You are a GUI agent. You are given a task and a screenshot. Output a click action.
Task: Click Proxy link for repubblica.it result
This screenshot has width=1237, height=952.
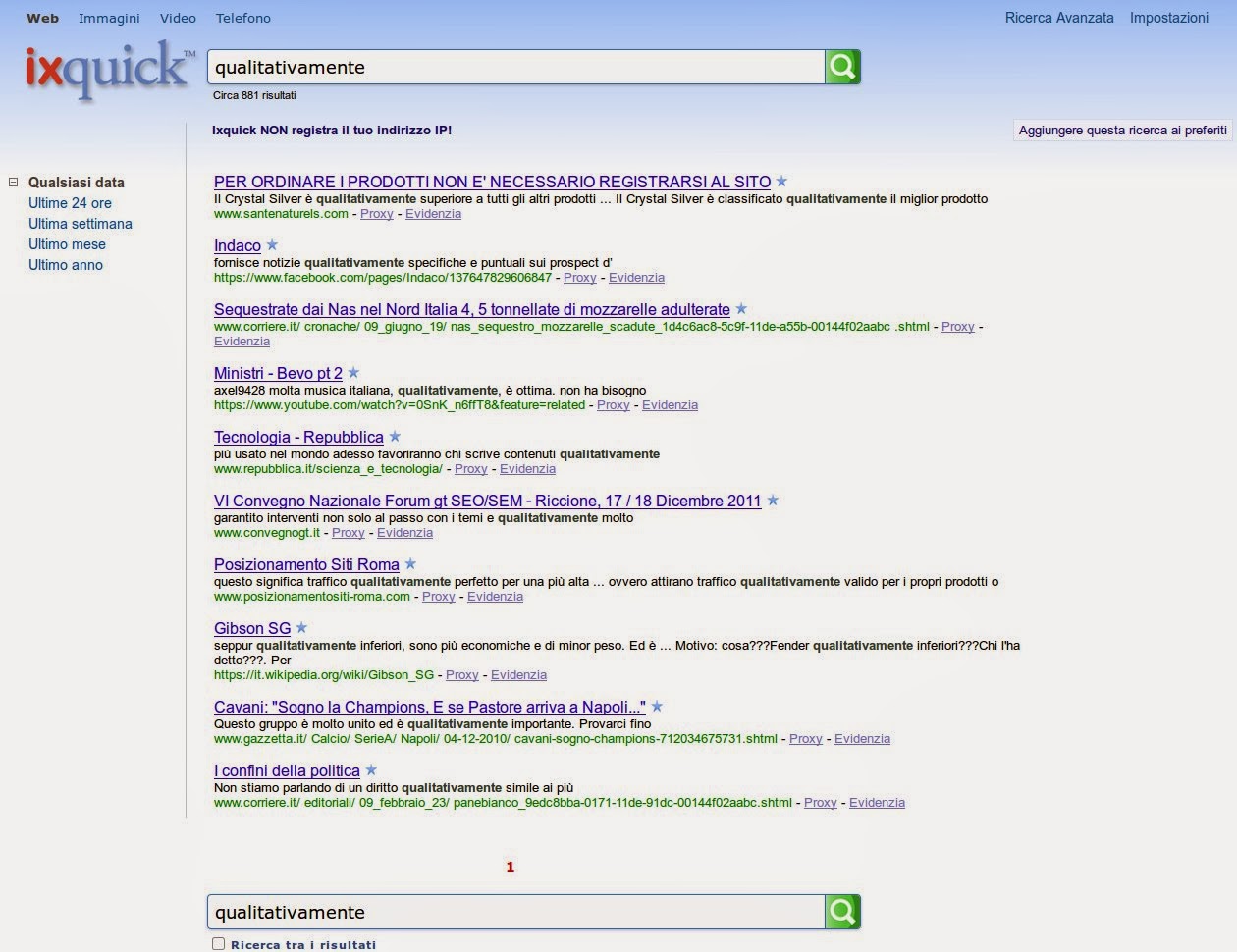pyautogui.click(x=471, y=469)
